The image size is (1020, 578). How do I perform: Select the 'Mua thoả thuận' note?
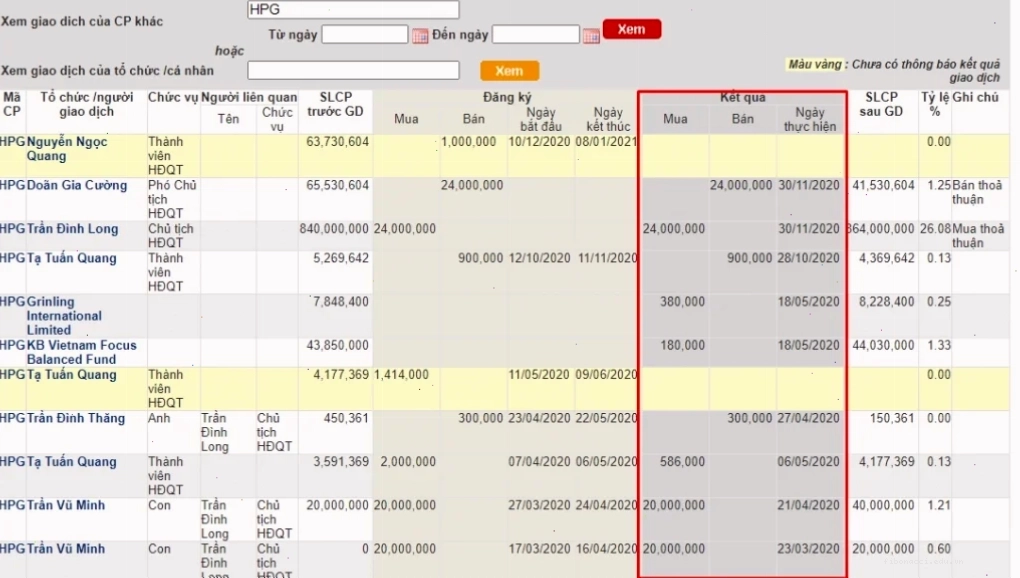(x=978, y=236)
